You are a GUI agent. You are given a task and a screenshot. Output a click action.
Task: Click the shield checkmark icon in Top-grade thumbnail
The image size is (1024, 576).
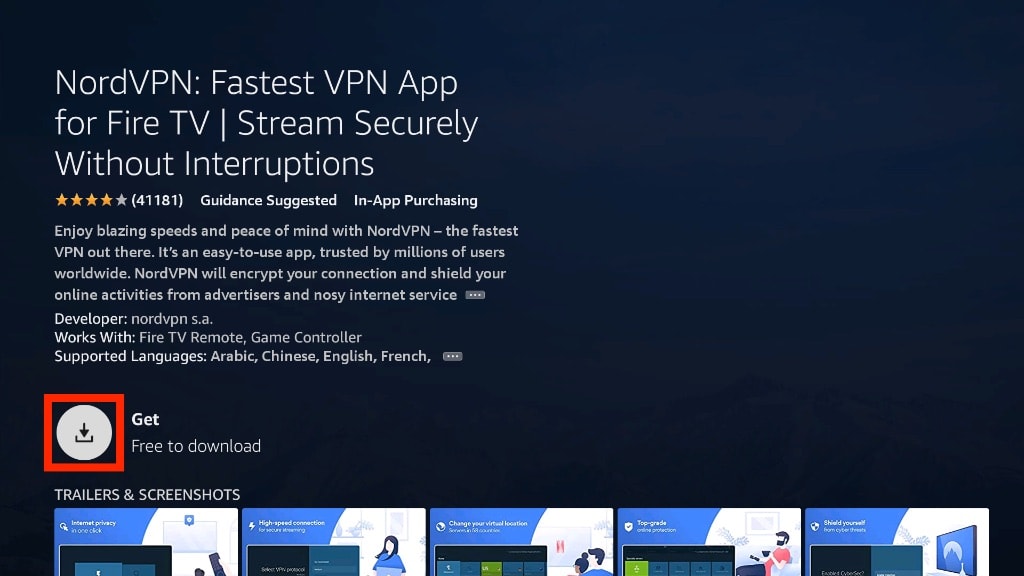click(x=628, y=526)
